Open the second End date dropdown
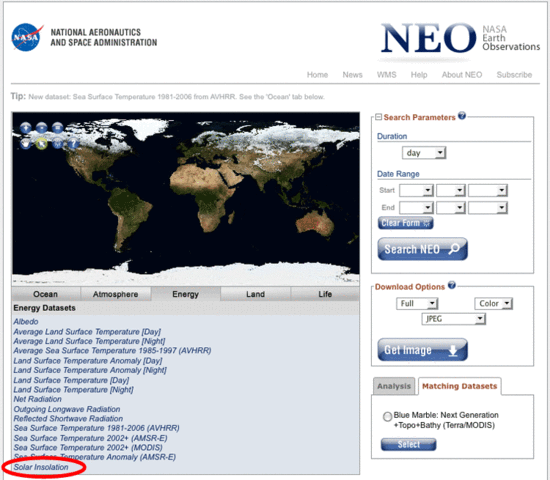The height and width of the screenshot is (480, 550). click(x=451, y=208)
